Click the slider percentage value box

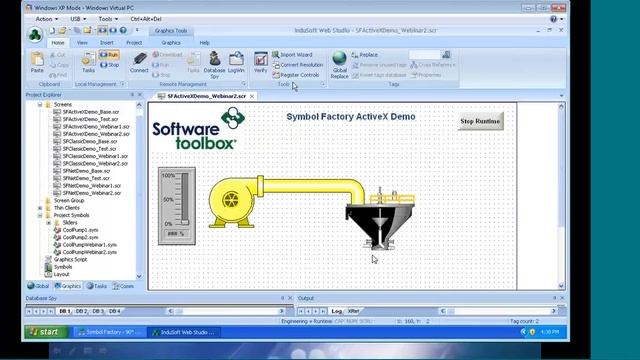(176, 234)
